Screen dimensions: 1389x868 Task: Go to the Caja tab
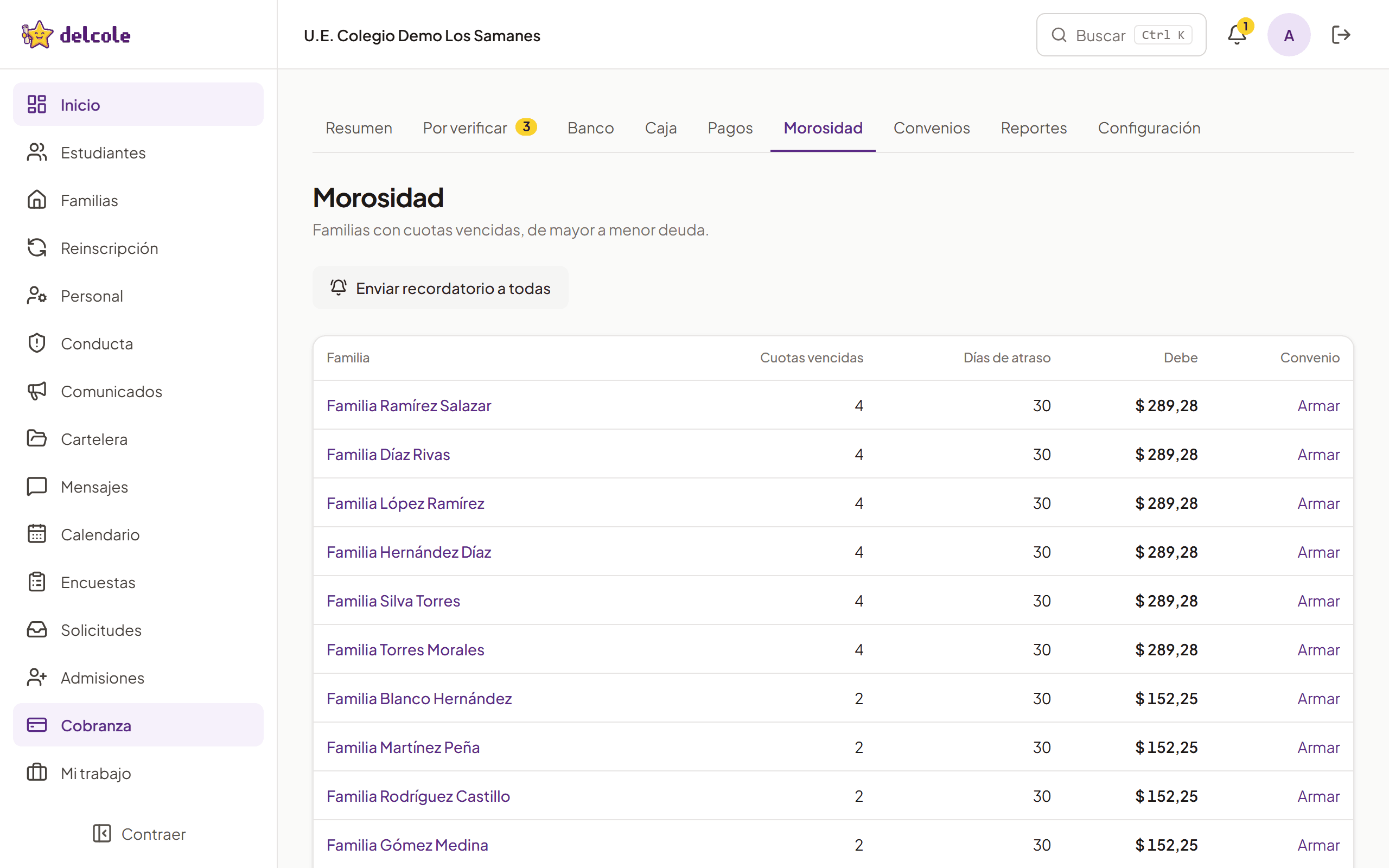[x=661, y=127]
